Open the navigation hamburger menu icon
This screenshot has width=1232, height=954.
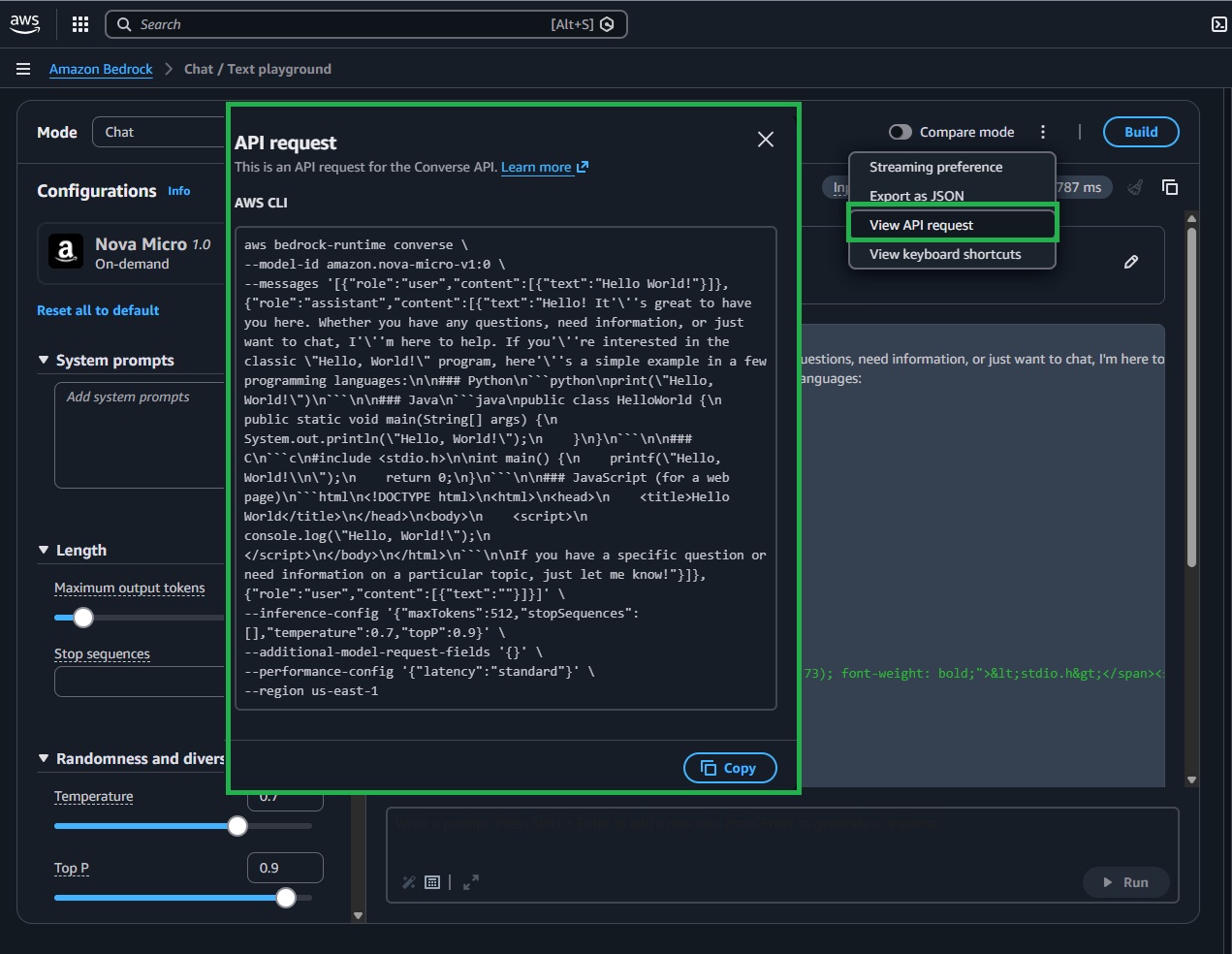coord(23,69)
